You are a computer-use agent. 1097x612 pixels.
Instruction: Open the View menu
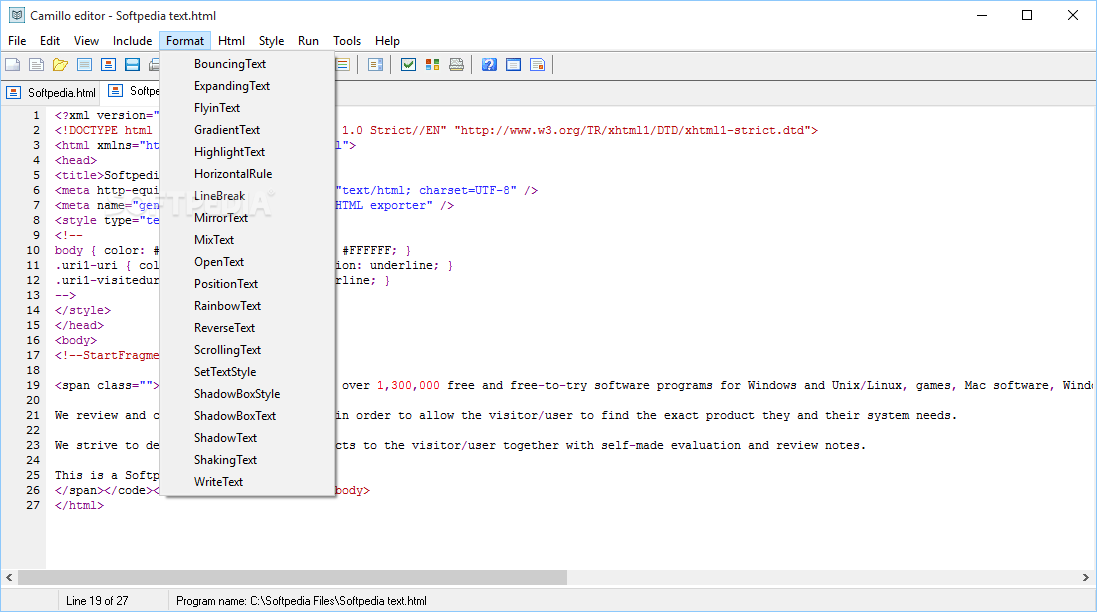pos(86,41)
